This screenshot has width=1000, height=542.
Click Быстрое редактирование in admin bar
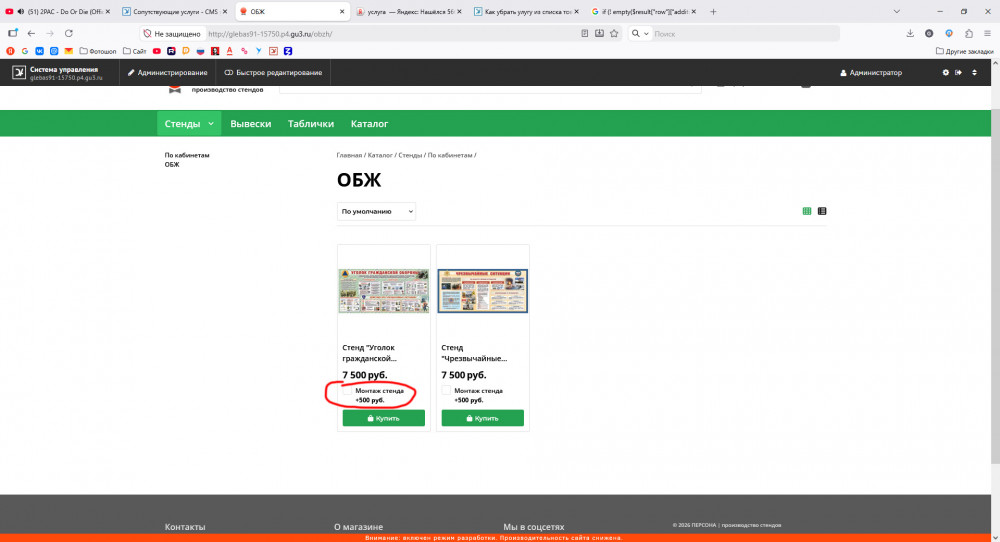[x=273, y=73]
